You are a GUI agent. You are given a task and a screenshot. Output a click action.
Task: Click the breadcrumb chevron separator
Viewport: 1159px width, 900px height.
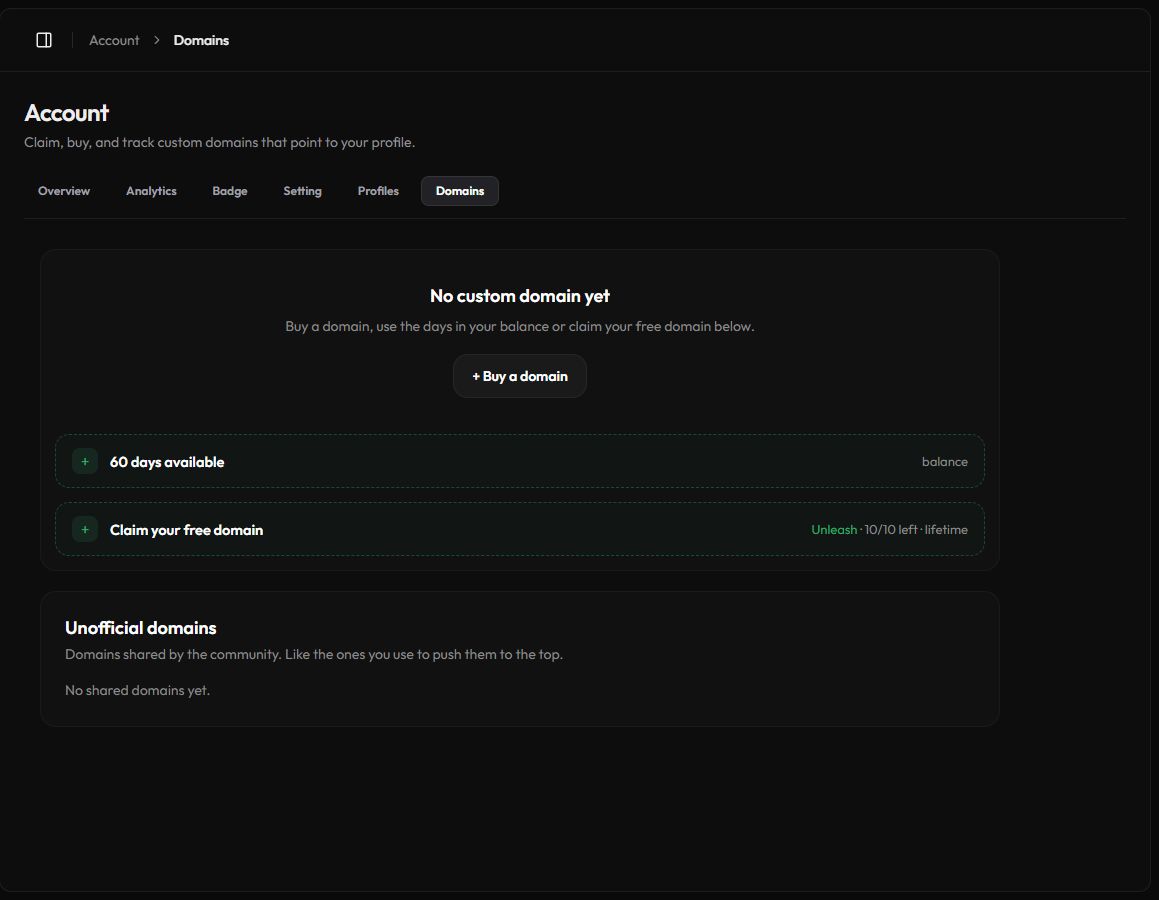[x=157, y=41]
